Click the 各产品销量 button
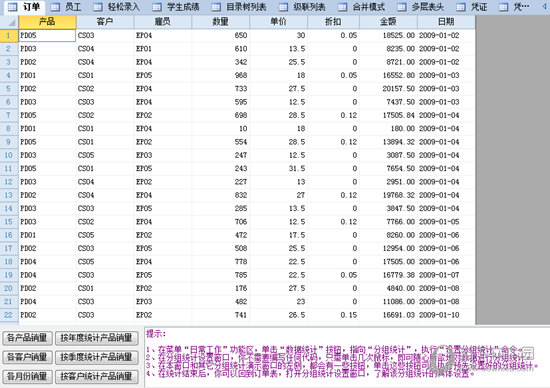Viewport: 550px width, 388px height. click(27, 338)
